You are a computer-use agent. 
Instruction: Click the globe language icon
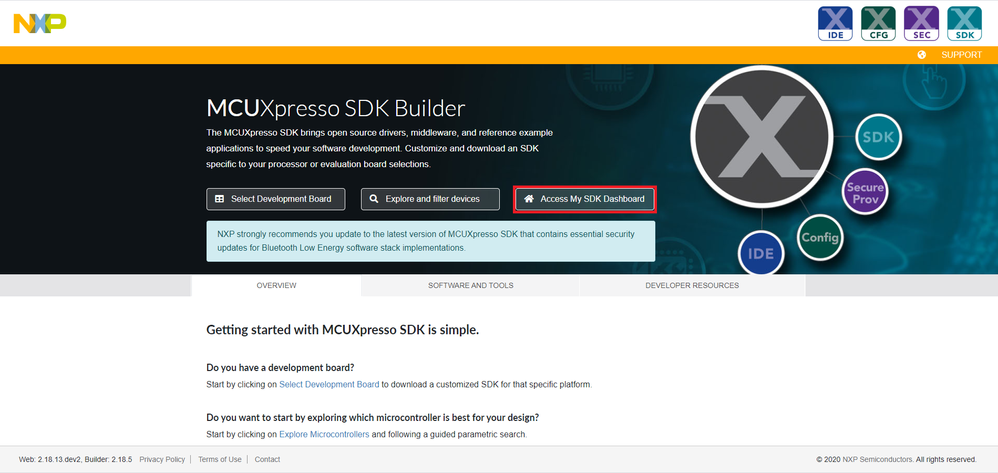pyautogui.click(x=922, y=55)
